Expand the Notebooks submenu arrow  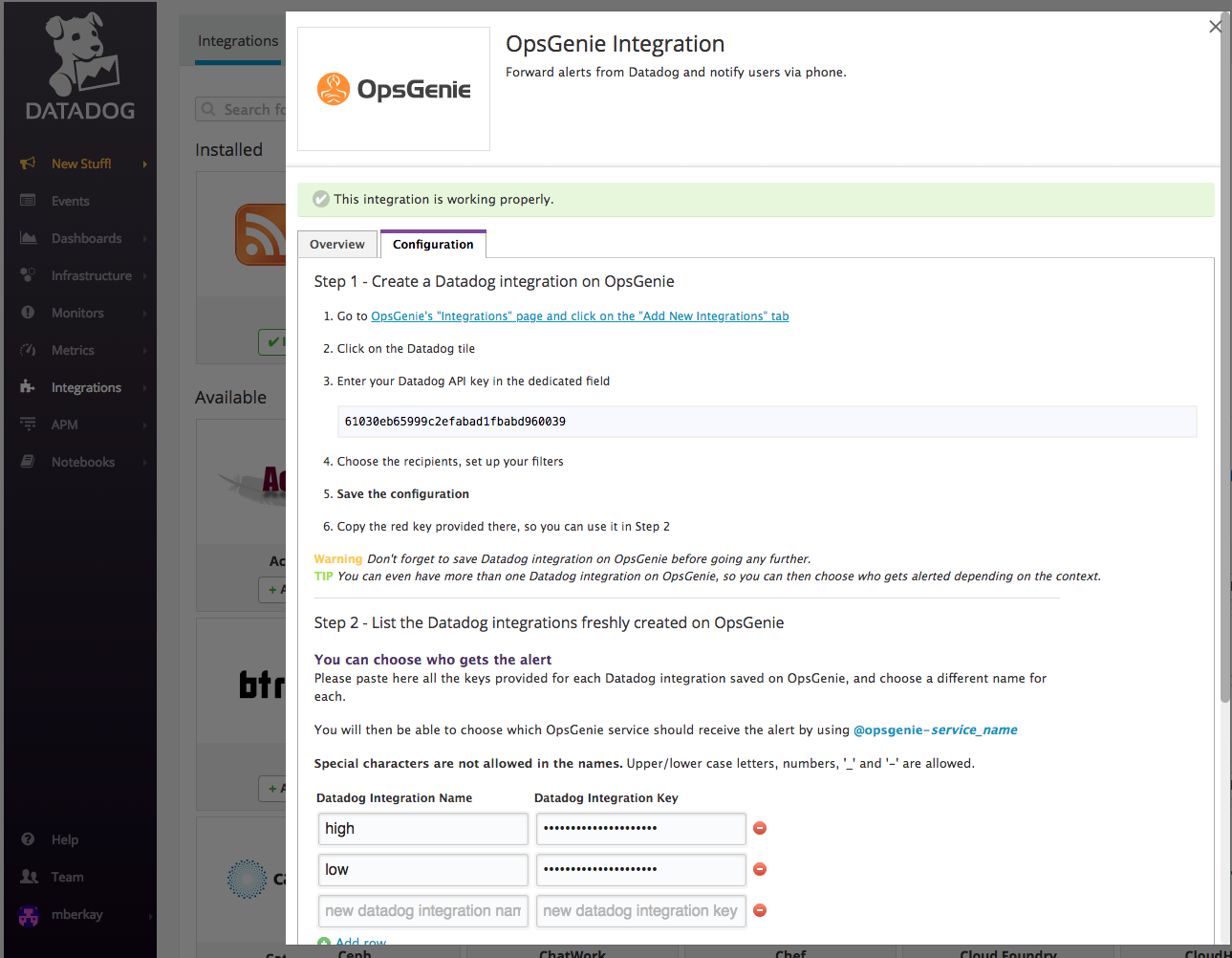[x=145, y=463]
